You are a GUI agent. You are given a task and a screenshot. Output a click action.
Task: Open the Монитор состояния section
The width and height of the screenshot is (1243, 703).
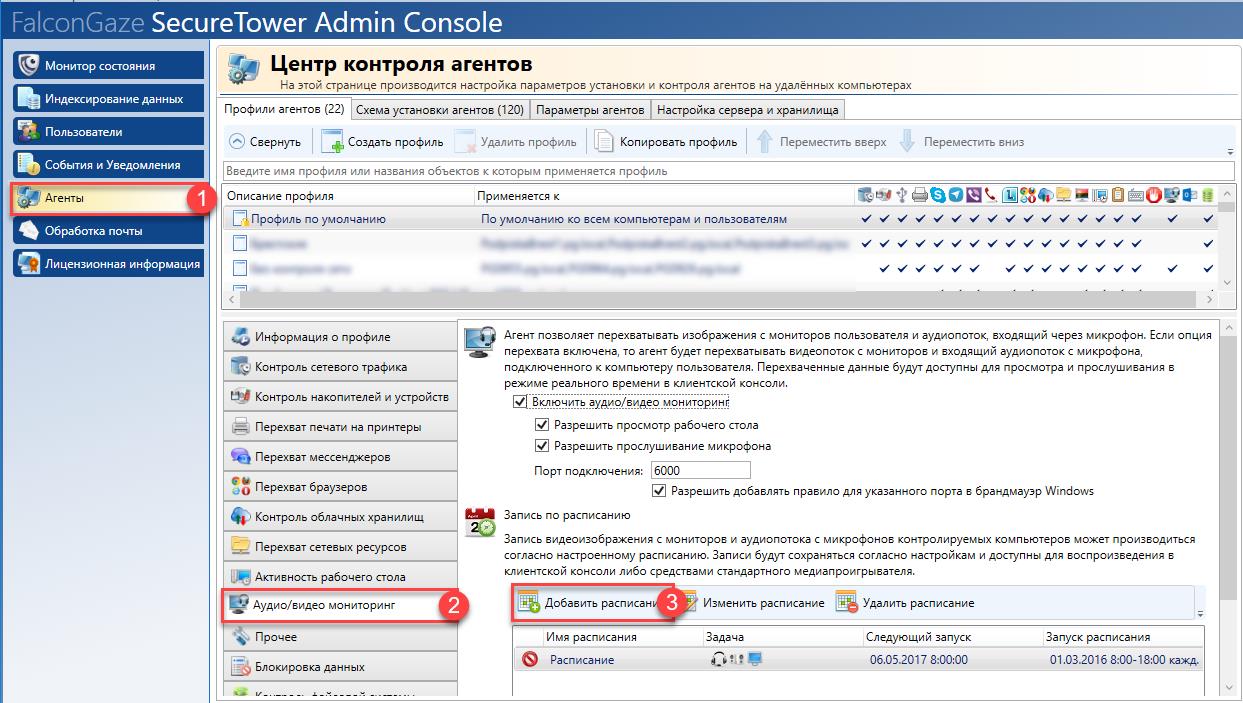(x=107, y=66)
